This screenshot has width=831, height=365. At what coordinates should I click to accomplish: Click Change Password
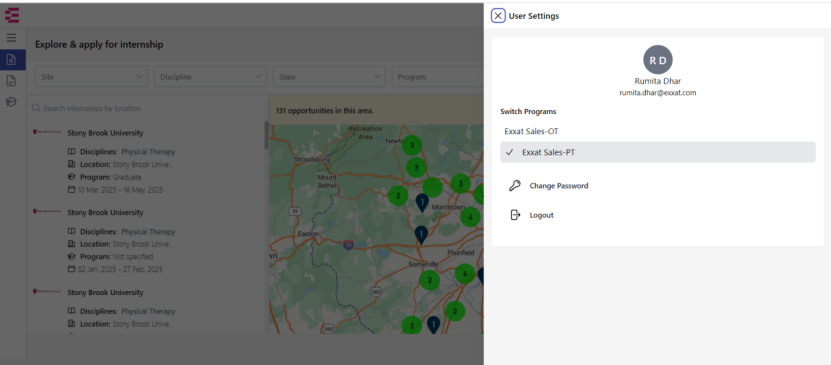559,186
